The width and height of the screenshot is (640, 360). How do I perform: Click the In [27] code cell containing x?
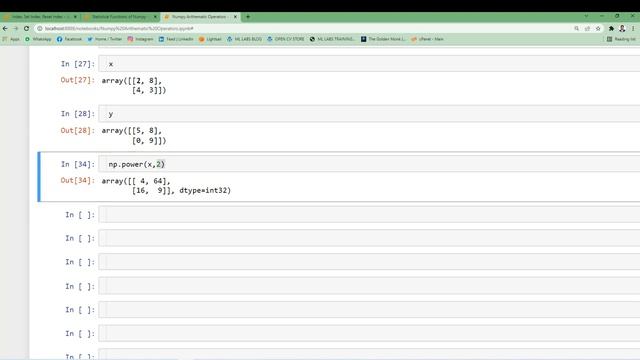click(x=369, y=64)
